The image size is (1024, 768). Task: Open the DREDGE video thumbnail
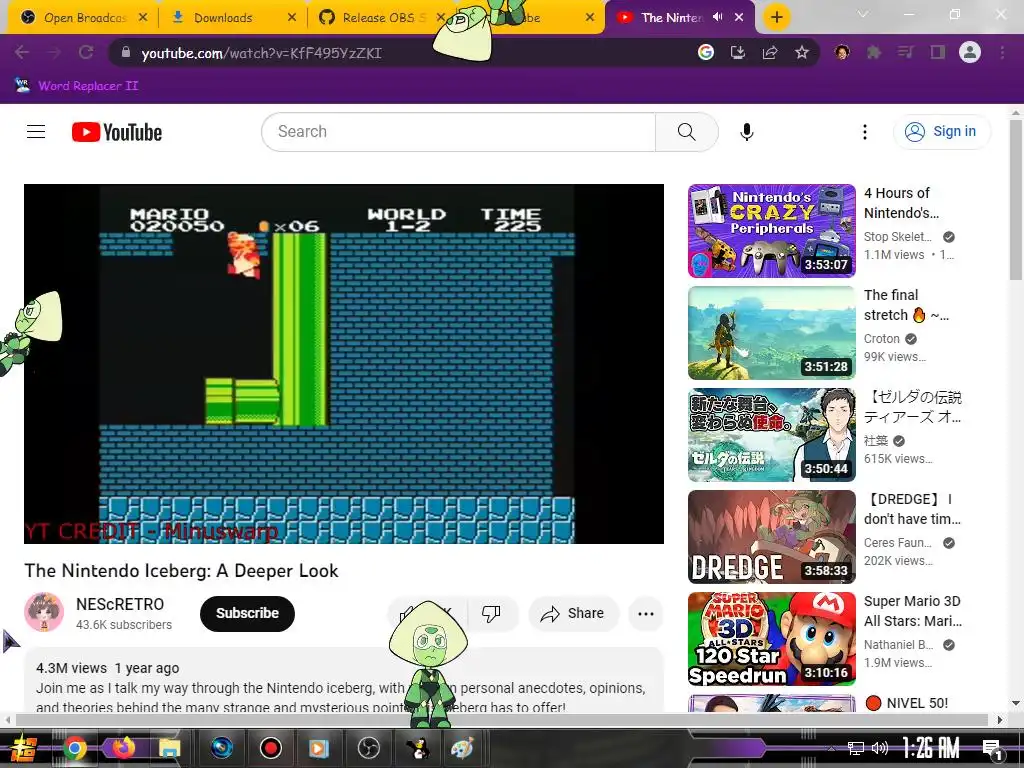(771, 537)
